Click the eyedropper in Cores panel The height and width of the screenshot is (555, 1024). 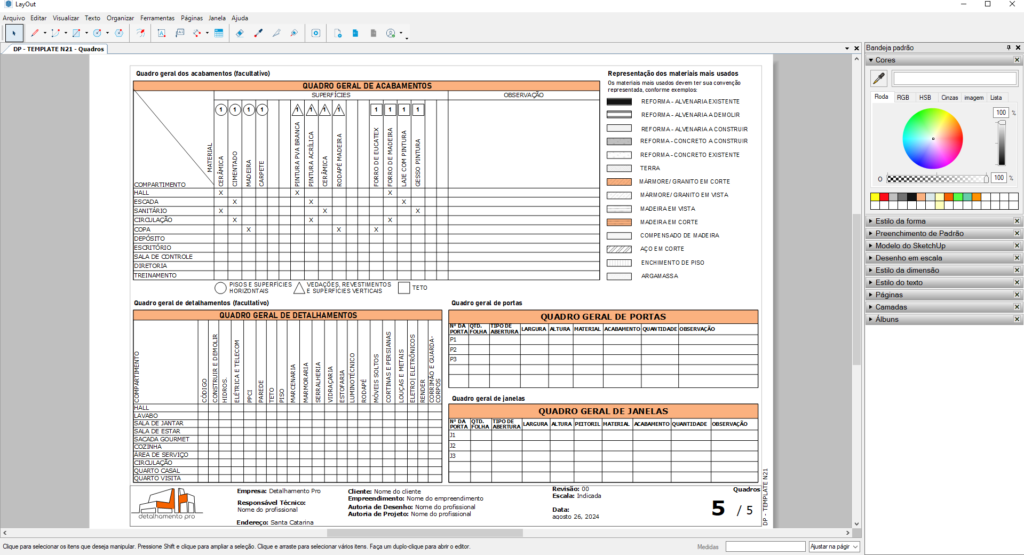879,78
